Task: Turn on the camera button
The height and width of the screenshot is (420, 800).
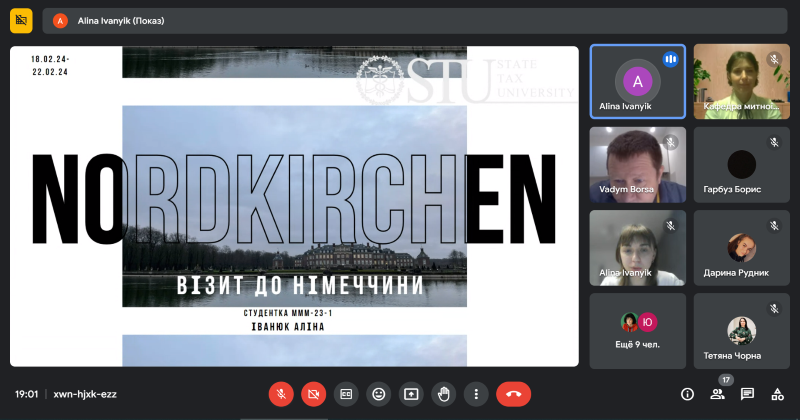Action: (x=314, y=394)
